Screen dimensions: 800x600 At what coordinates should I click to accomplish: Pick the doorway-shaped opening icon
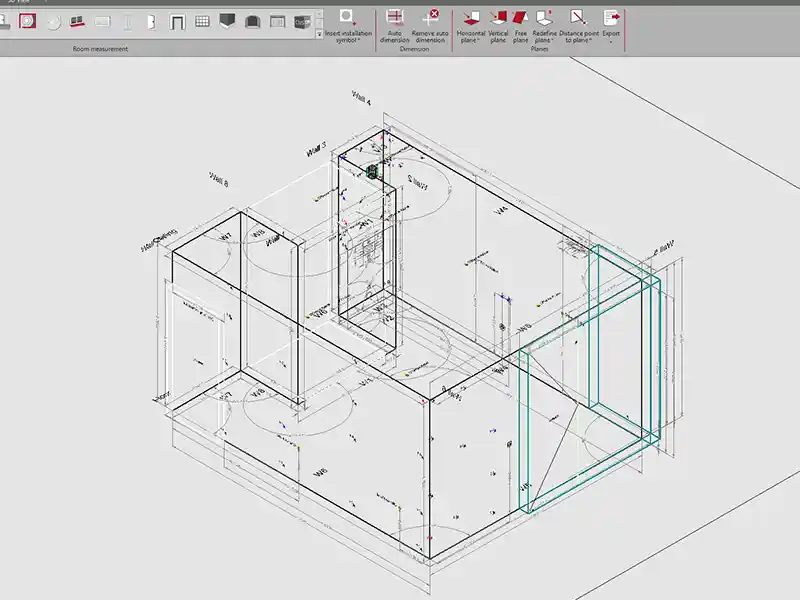[x=178, y=21]
